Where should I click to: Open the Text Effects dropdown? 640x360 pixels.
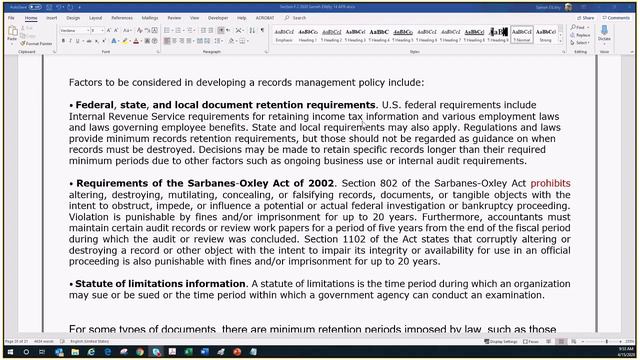click(x=115, y=41)
